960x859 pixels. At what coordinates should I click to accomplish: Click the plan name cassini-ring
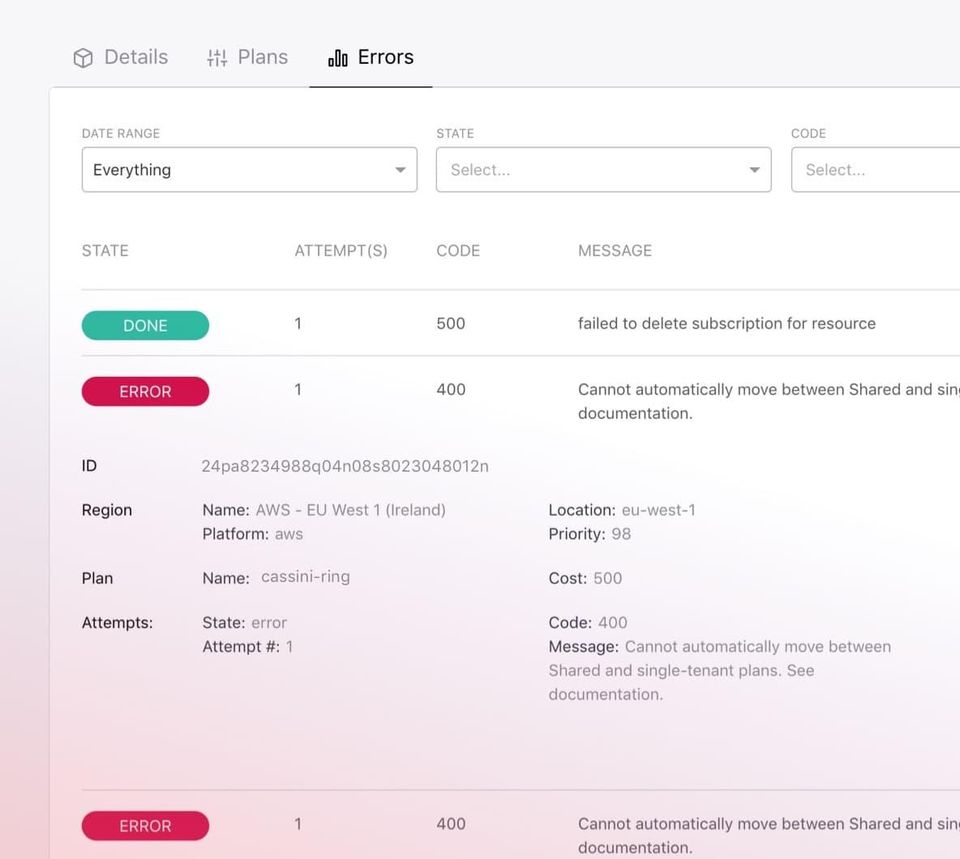[306, 577]
